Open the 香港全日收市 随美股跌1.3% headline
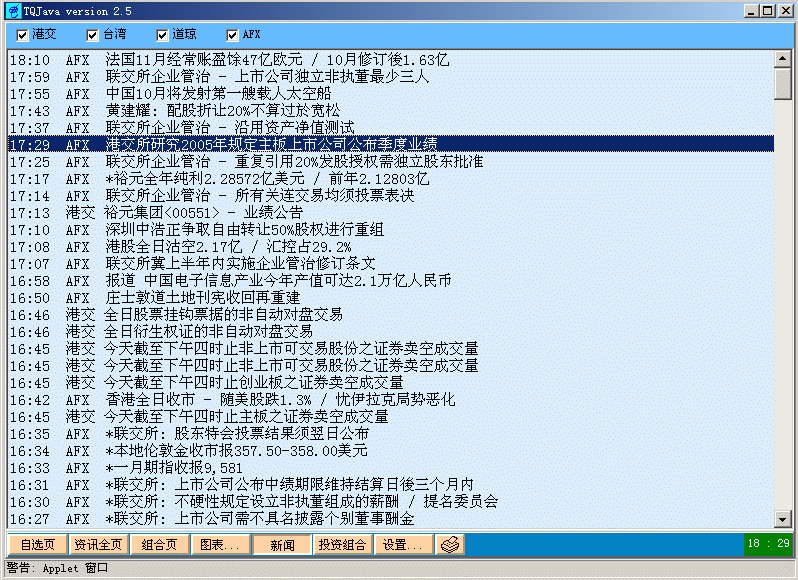 click(391, 400)
